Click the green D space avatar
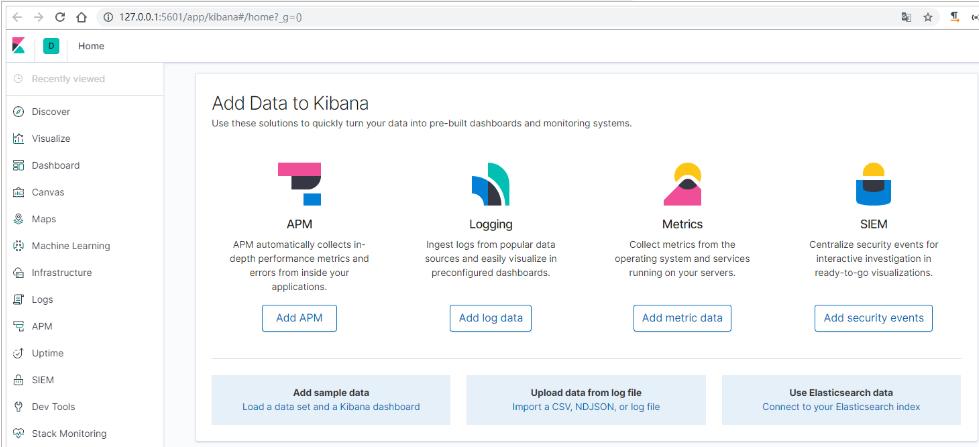Screen dimensions: 979x447 (51, 46)
